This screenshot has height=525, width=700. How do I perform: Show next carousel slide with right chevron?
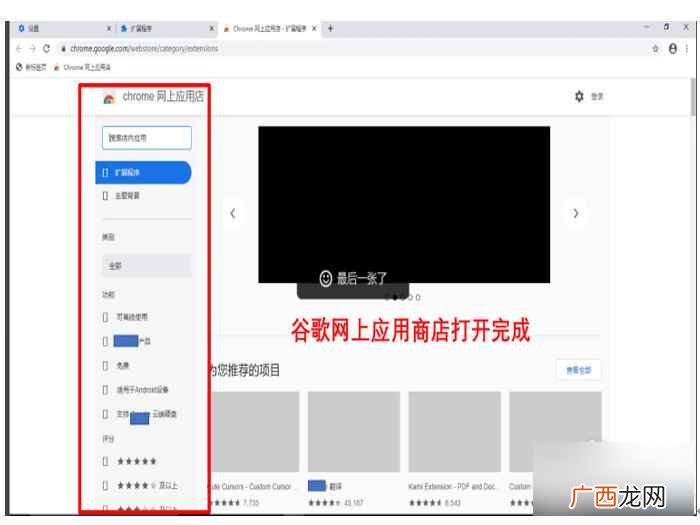click(576, 213)
